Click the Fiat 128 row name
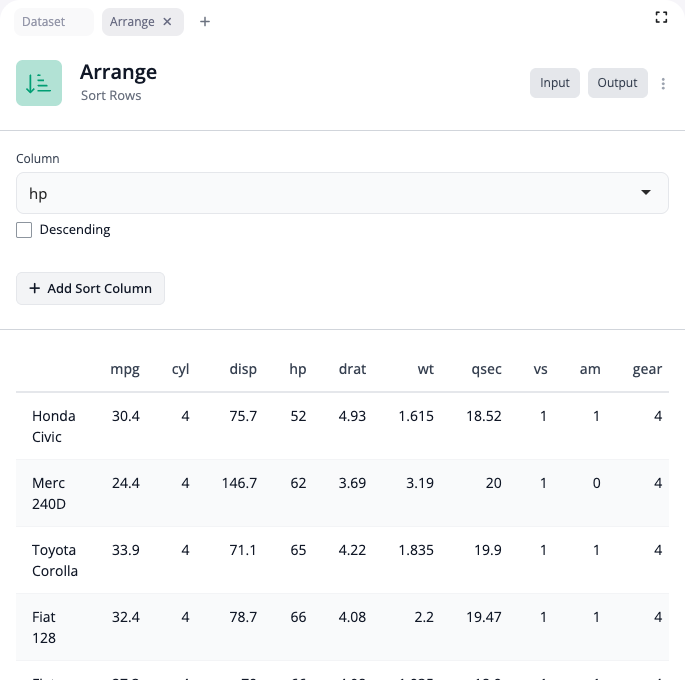Screen dimensions: 685x680 [x=44, y=627]
